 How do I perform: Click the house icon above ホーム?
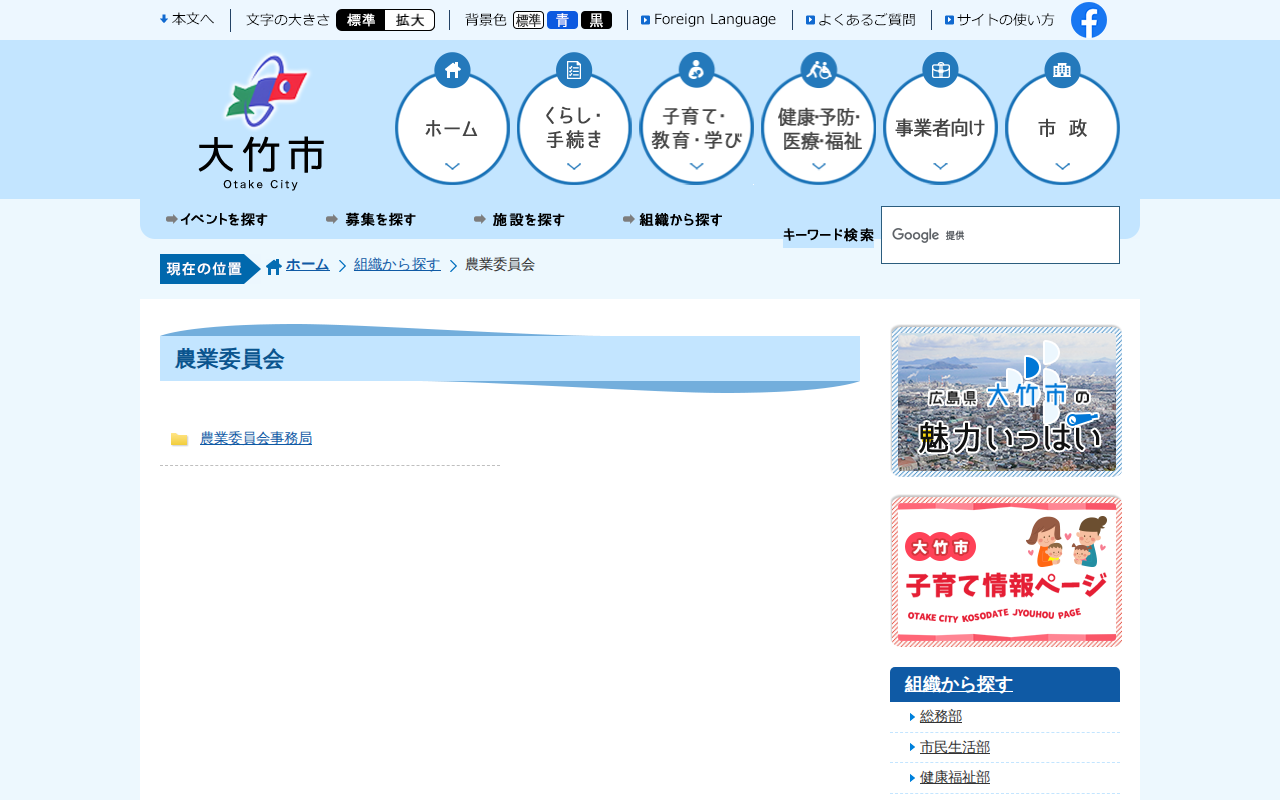tap(452, 70)
